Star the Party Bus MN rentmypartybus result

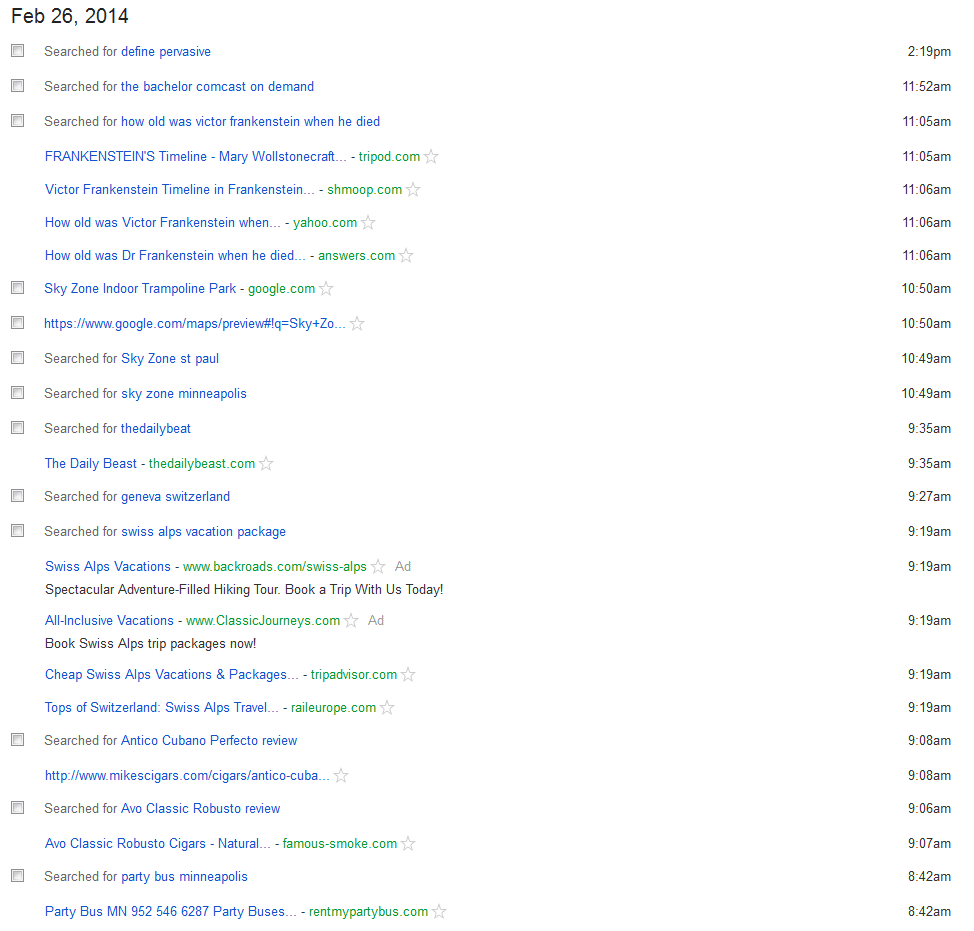click(x=440, y=911)
